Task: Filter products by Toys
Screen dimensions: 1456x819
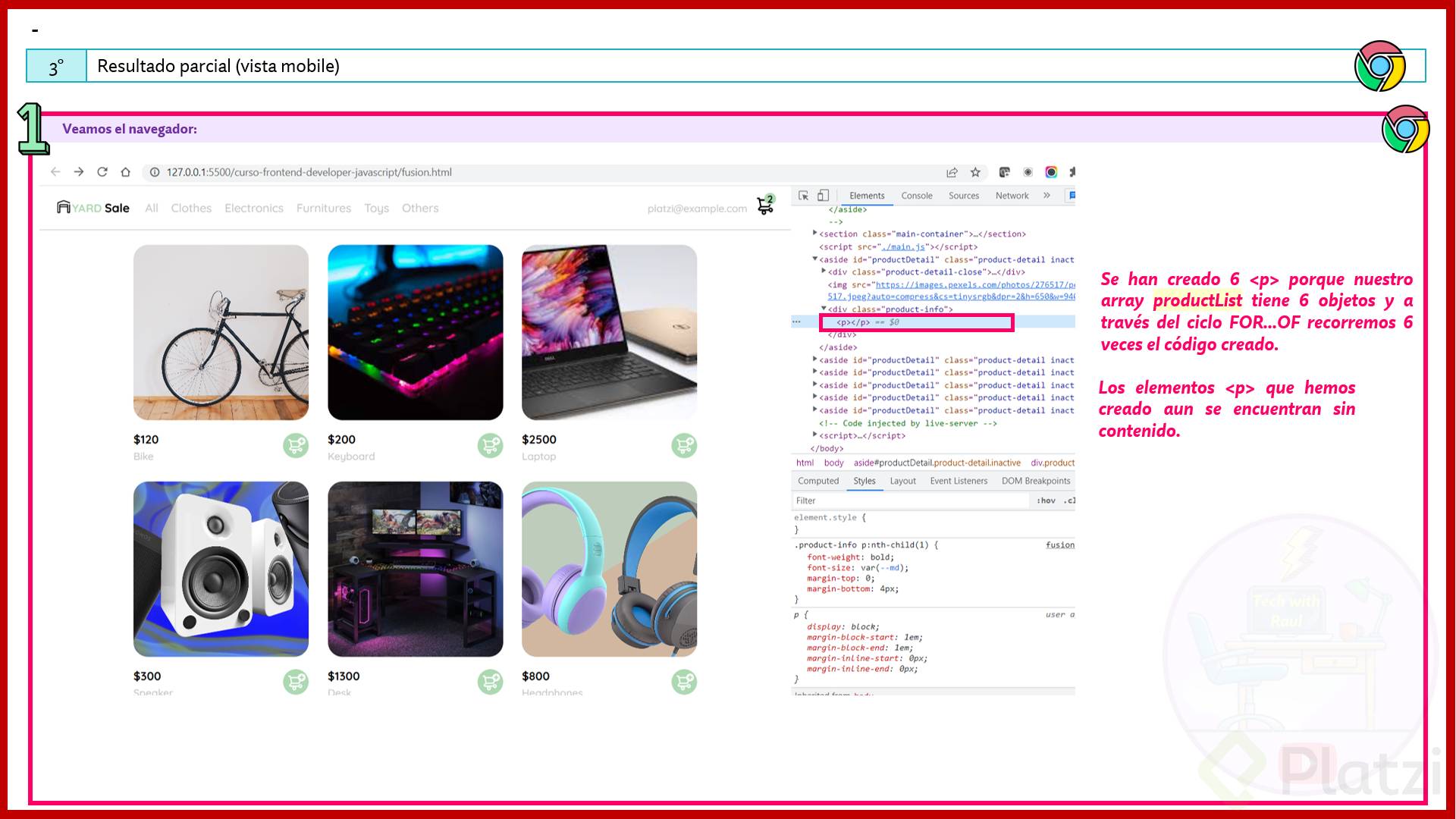Action: [x=376, y=209]
